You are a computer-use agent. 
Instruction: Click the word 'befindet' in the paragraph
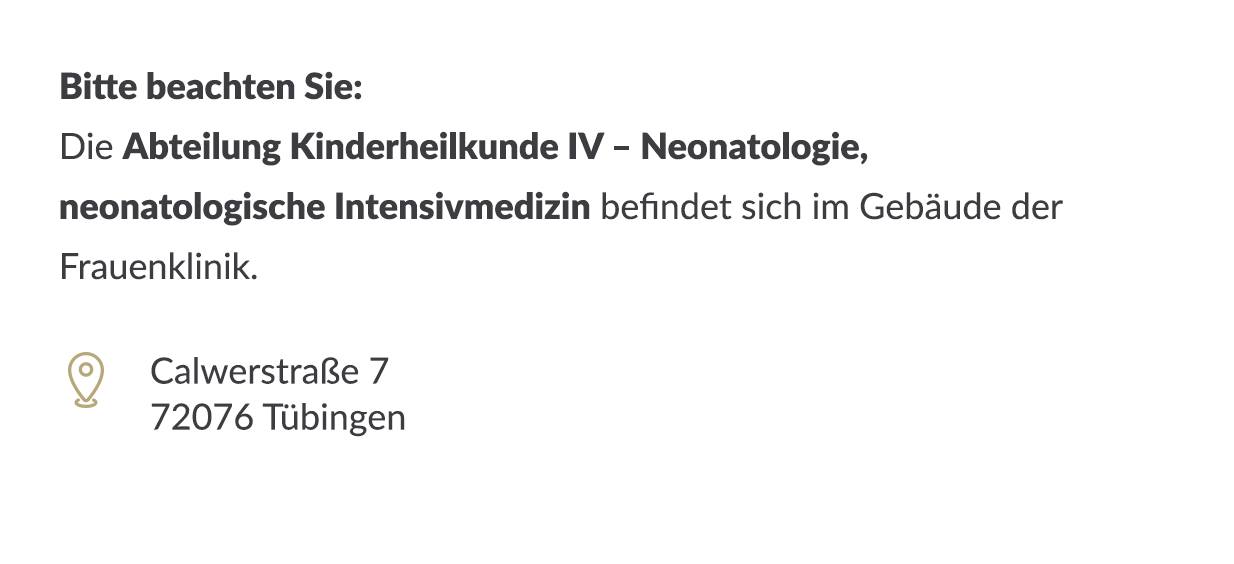(x=666, y=207)
